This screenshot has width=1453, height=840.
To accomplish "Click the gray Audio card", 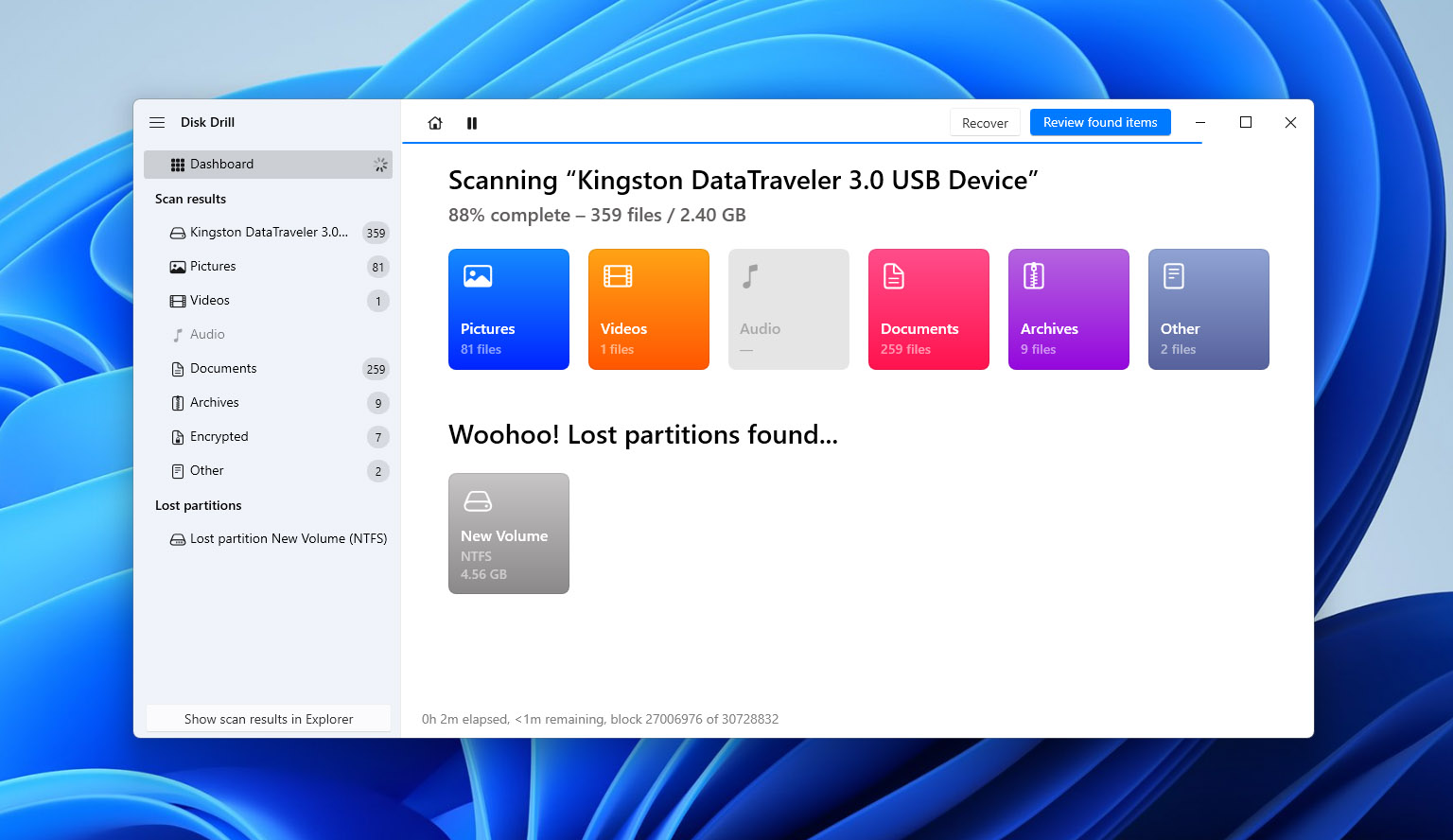I will pyautogui.click(x=789, y=309).
